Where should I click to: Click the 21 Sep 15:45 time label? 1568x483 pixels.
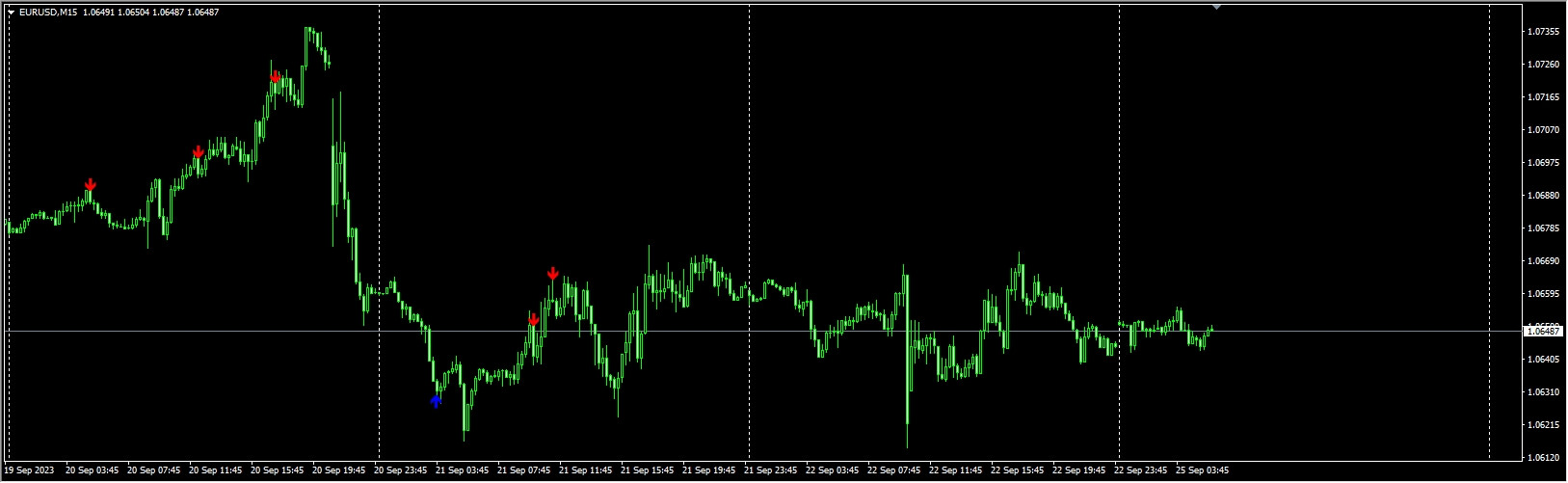coord(648,470)
